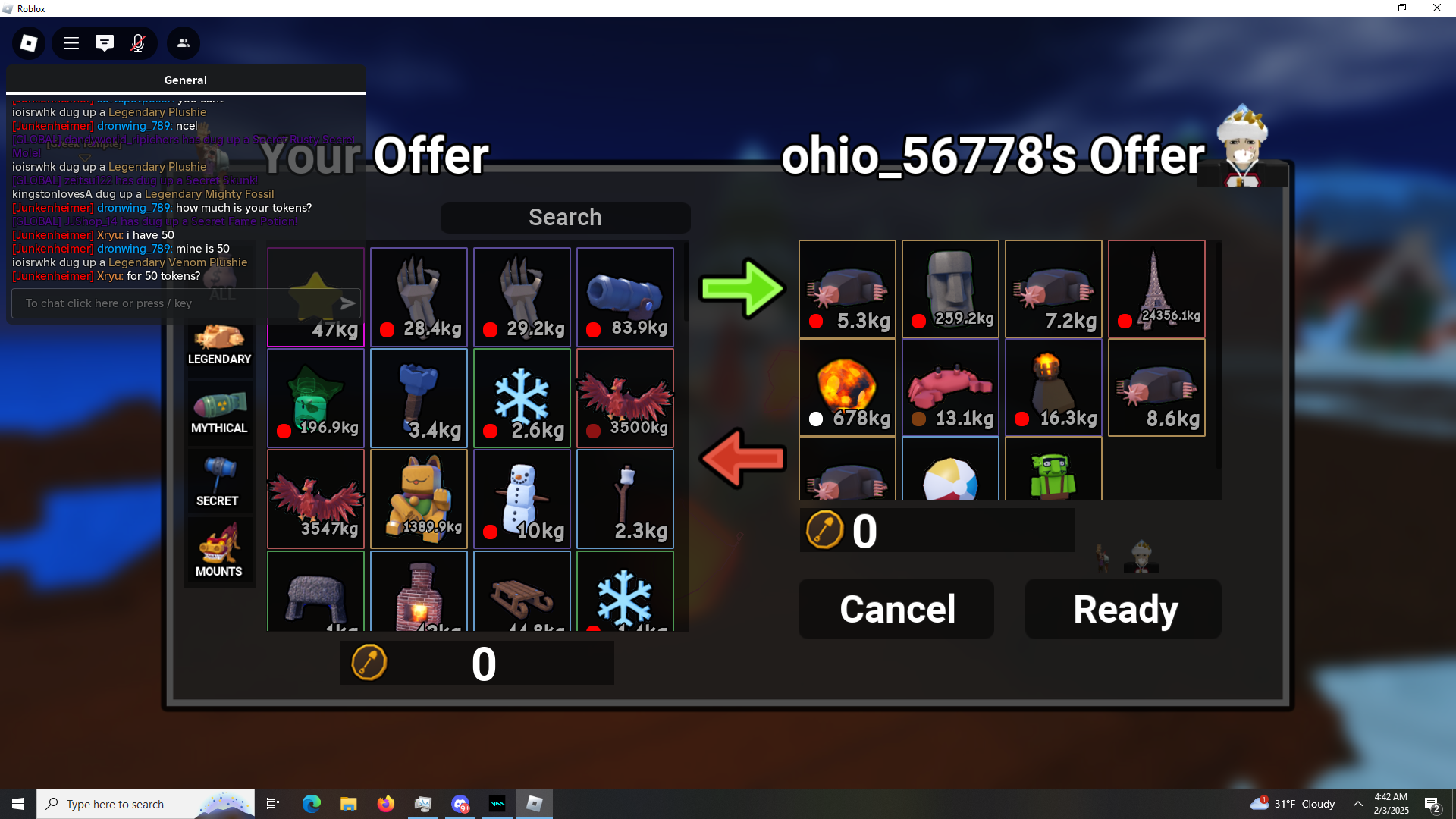The image size is (1456, 819).
Task: Open the hamburger menu in the top bar
Action: pos(71,43)
